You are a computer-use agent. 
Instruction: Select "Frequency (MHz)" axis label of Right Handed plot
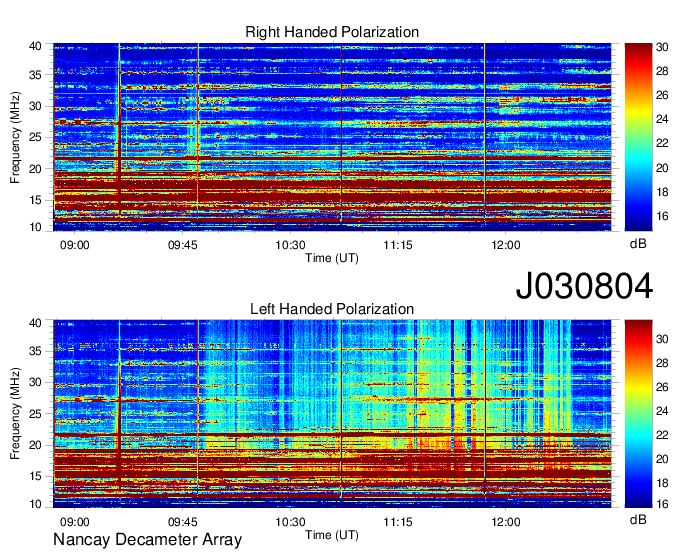tap(15, 137)
